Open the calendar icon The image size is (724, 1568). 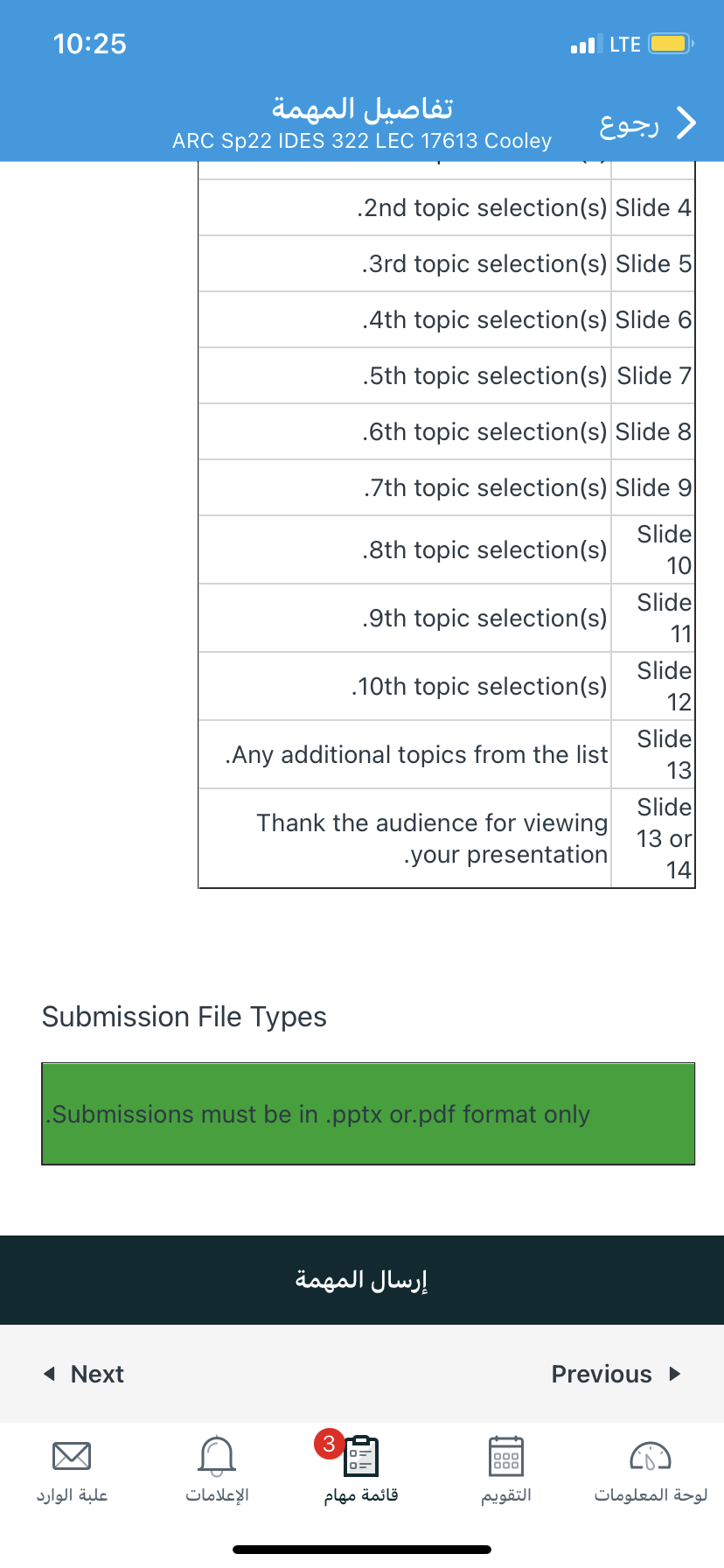pyautogui.click(x=506, y=1456)
